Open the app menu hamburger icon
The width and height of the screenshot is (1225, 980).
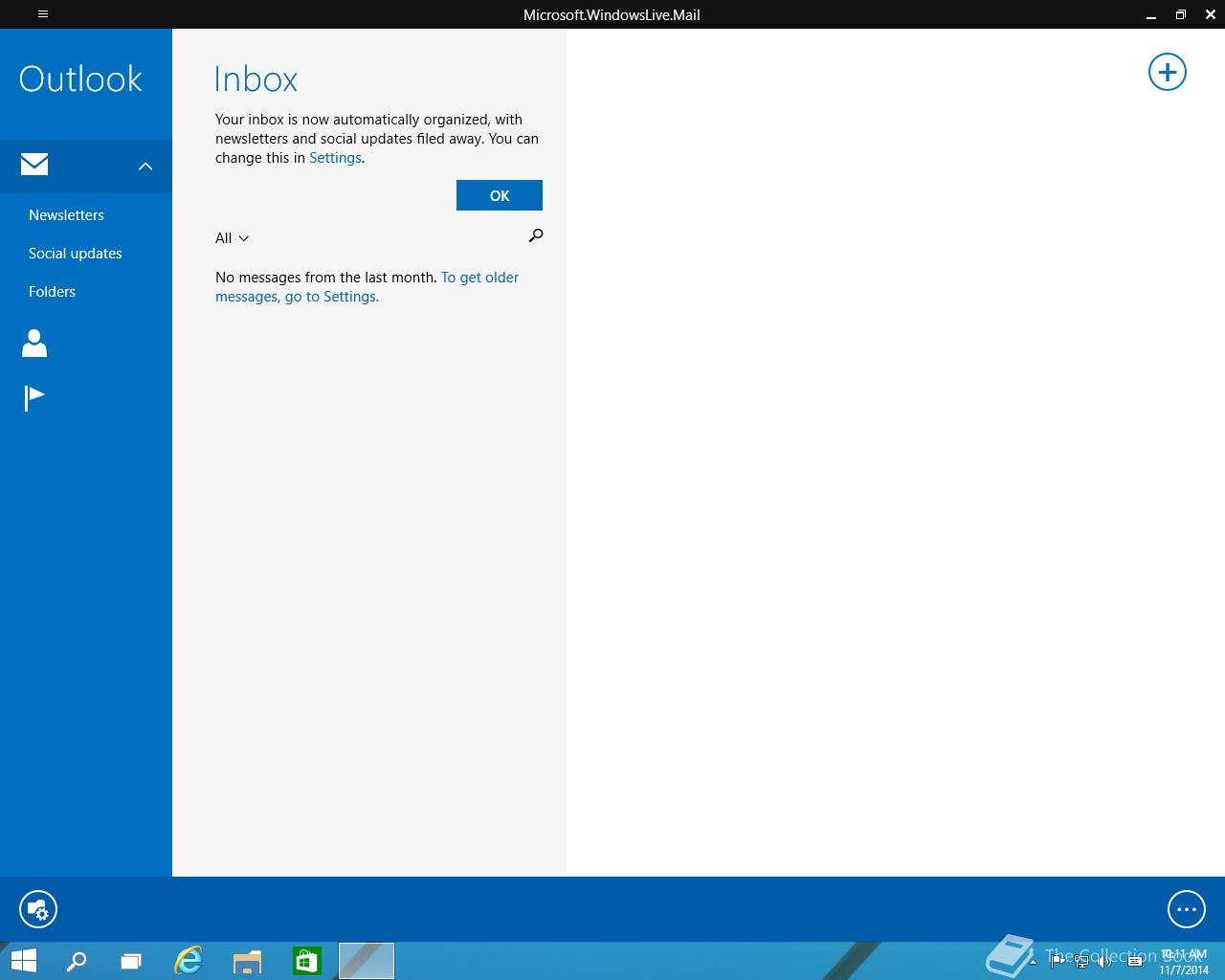(43, 14)
